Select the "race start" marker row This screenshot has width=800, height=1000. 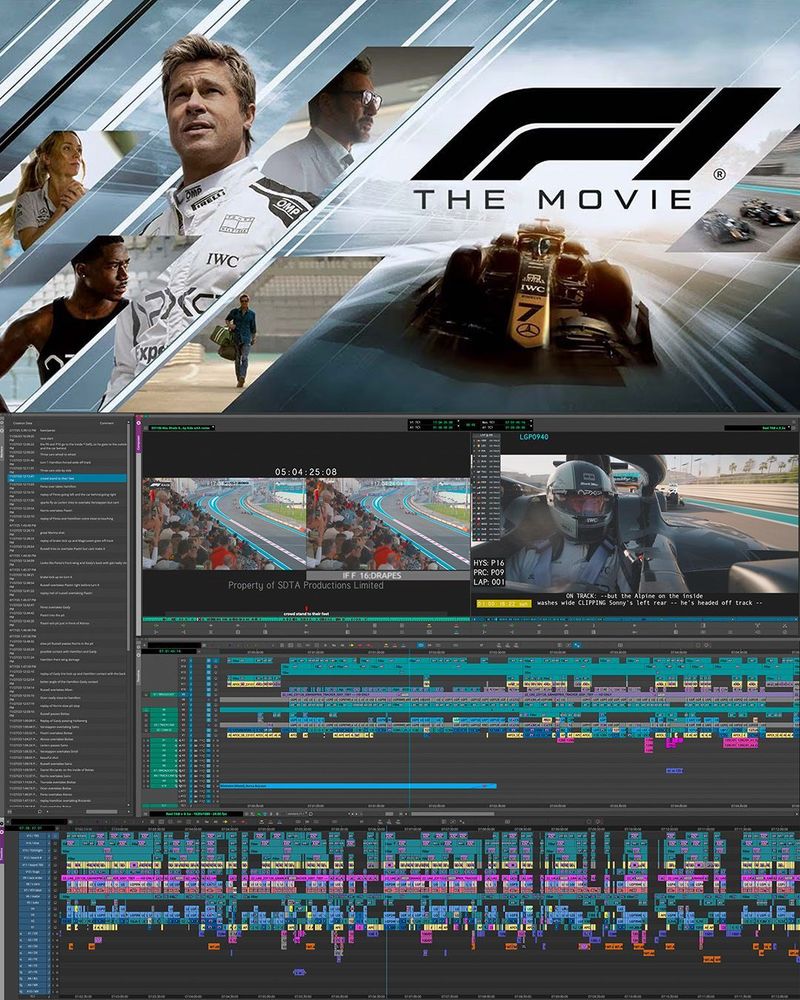[x=67, y=439]
